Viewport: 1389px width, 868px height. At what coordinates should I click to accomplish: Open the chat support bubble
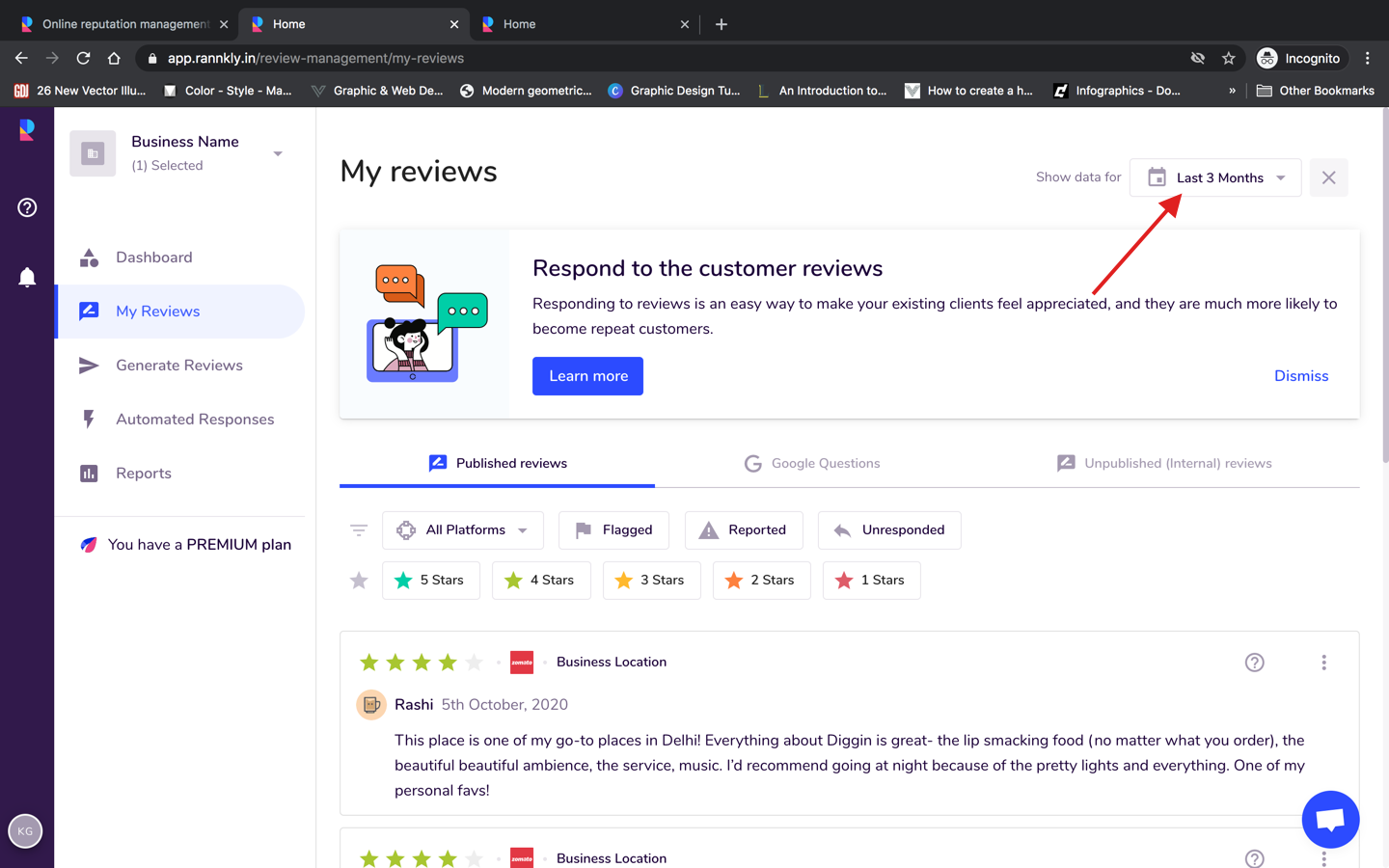coord(1330,819)
